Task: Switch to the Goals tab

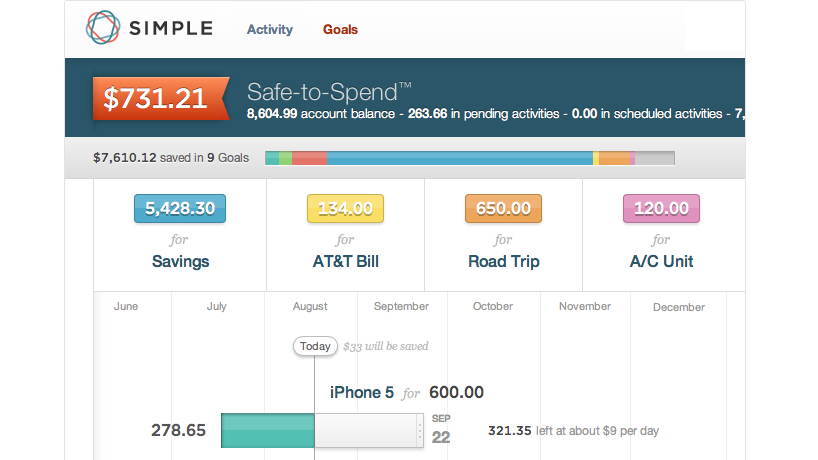Action: pos(340,30)
